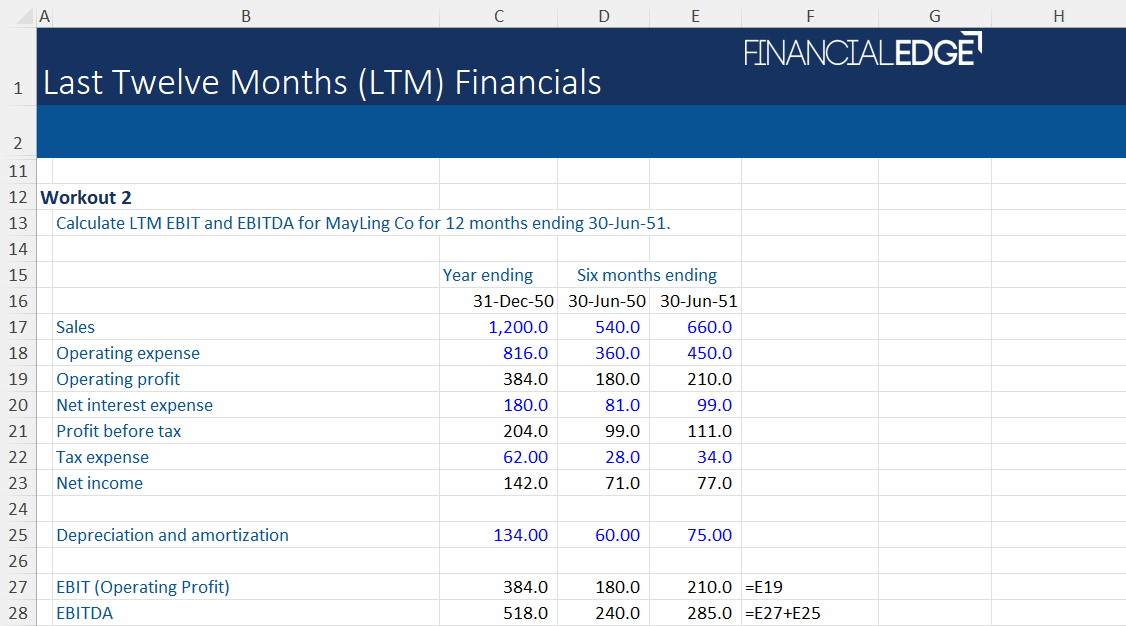
Task: Select the Net income label cell
Action: pos(99,483)
